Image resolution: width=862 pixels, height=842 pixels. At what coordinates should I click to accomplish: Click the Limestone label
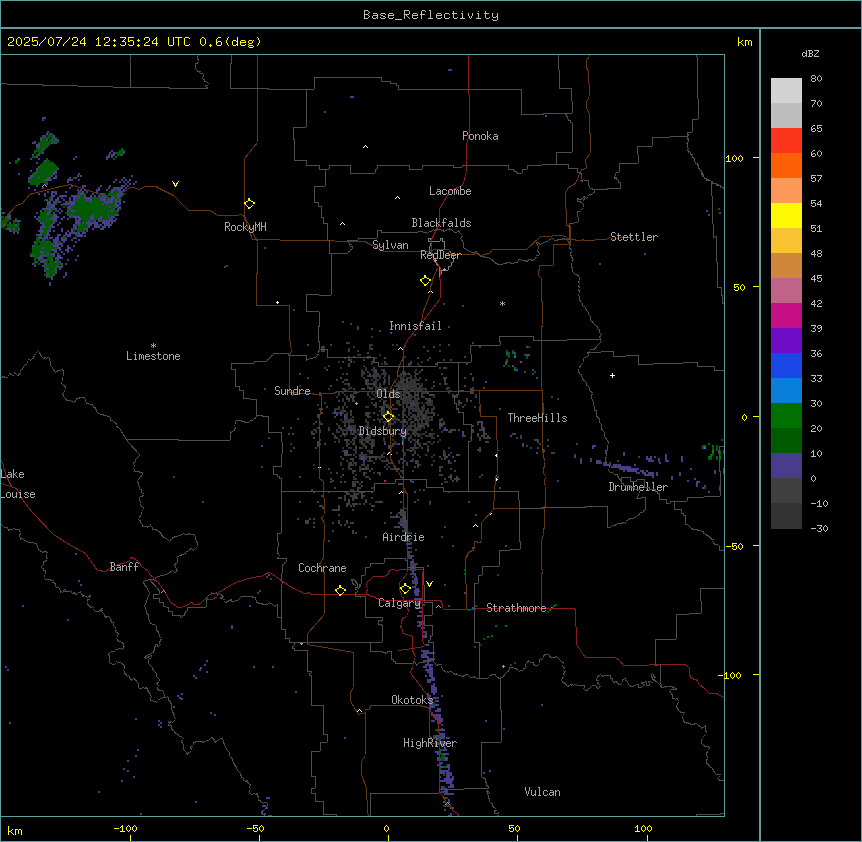(153, 356)
